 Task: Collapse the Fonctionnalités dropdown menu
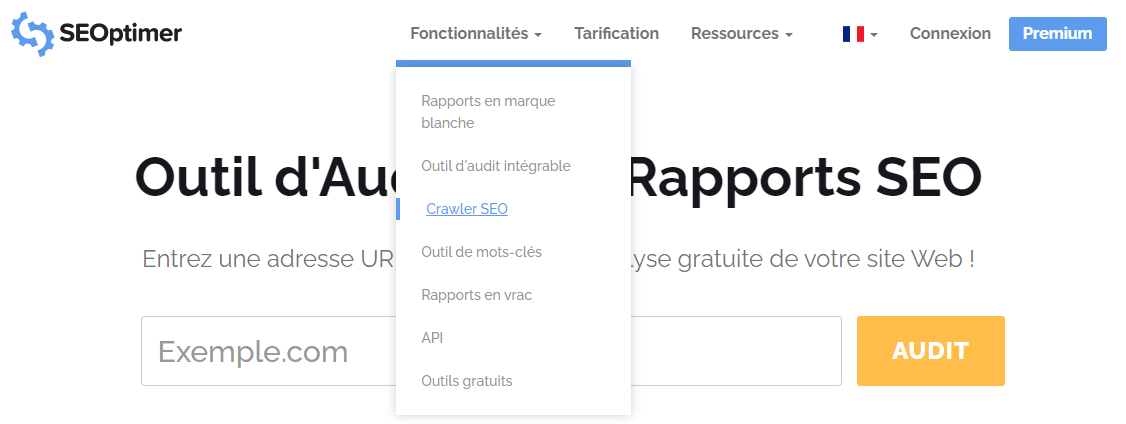tap(469, 34)
